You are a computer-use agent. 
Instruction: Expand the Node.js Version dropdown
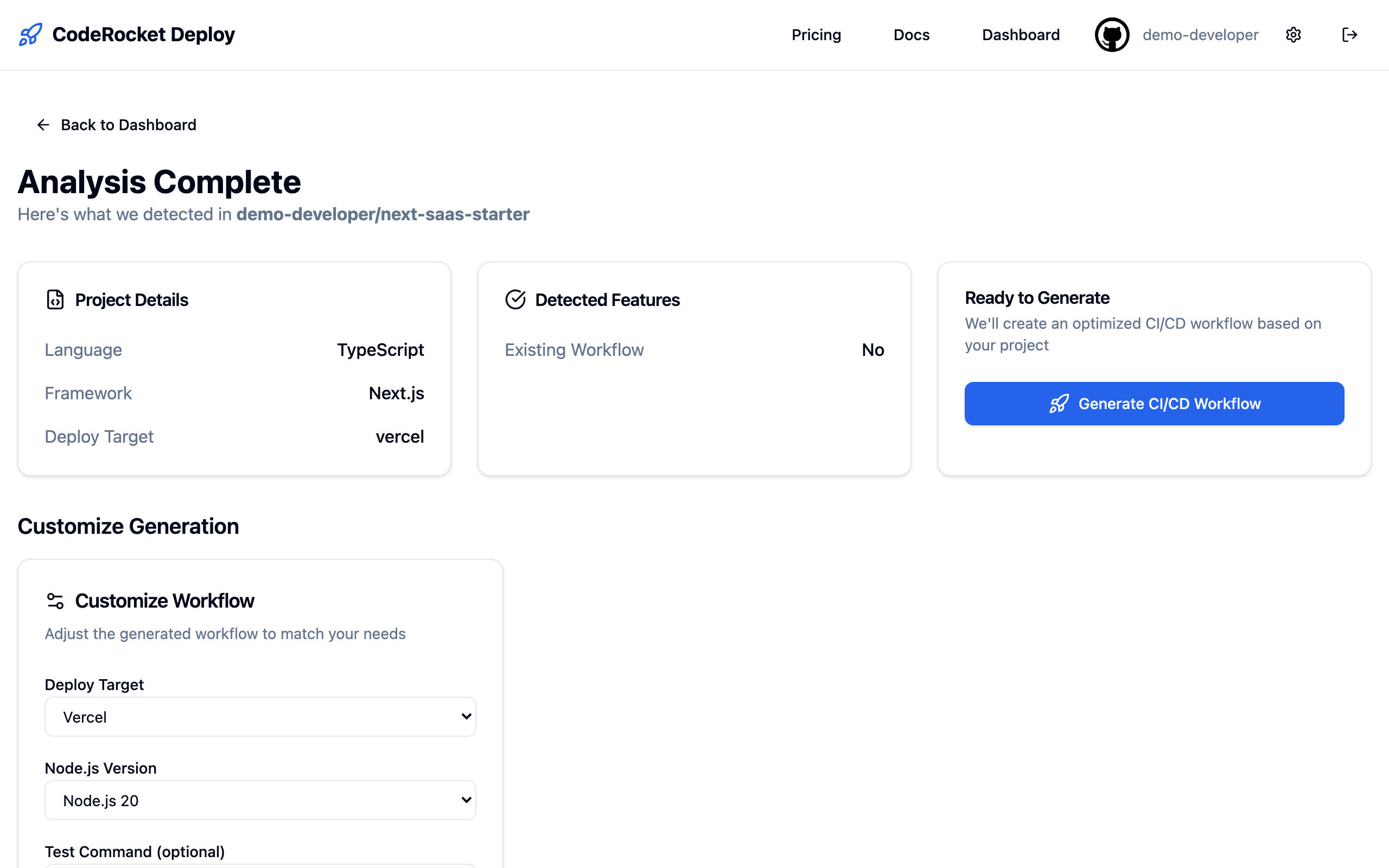tap(260, 800)
